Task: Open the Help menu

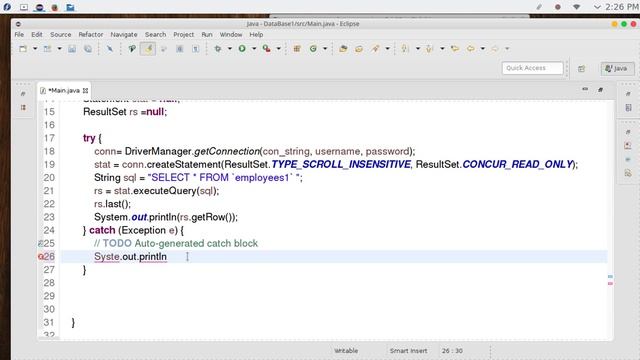Action: coord(256,35)
